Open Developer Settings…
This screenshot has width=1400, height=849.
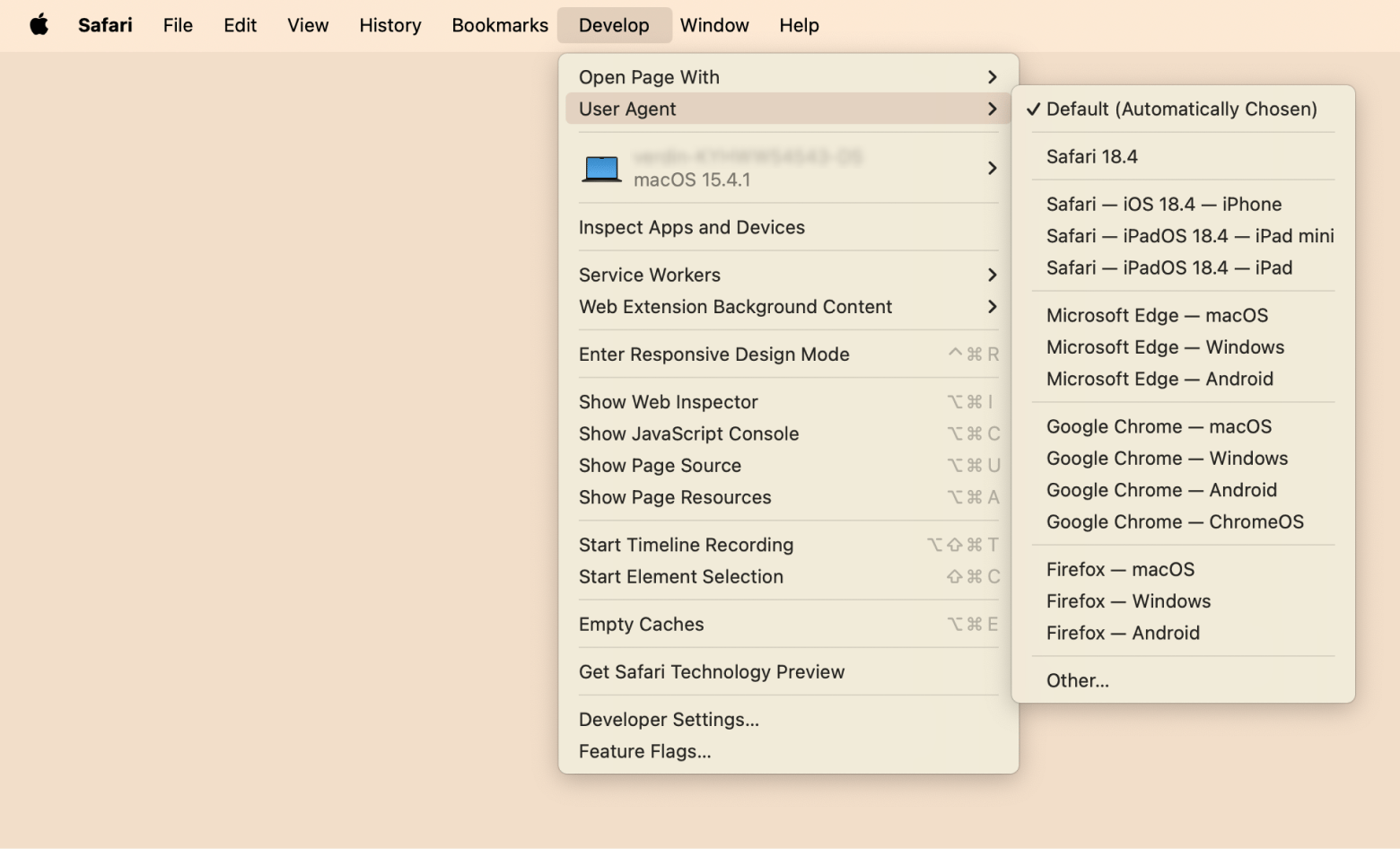tap(669, 720)
